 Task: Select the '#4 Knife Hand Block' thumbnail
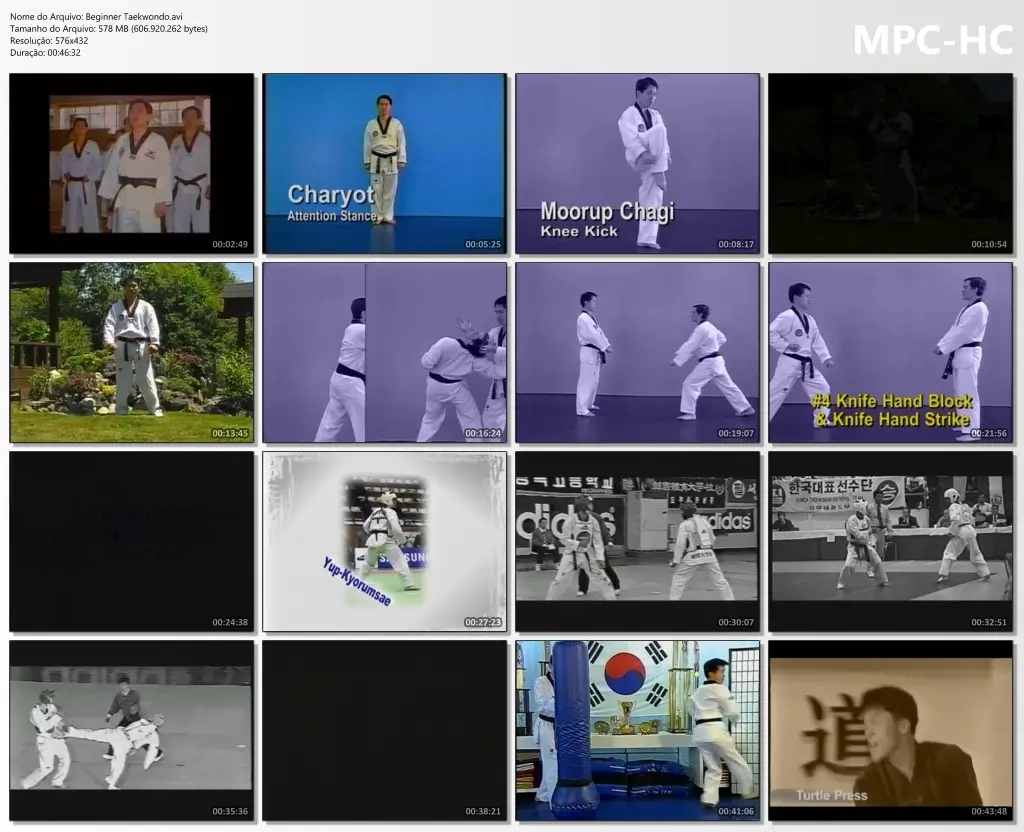tap(890, 352)
